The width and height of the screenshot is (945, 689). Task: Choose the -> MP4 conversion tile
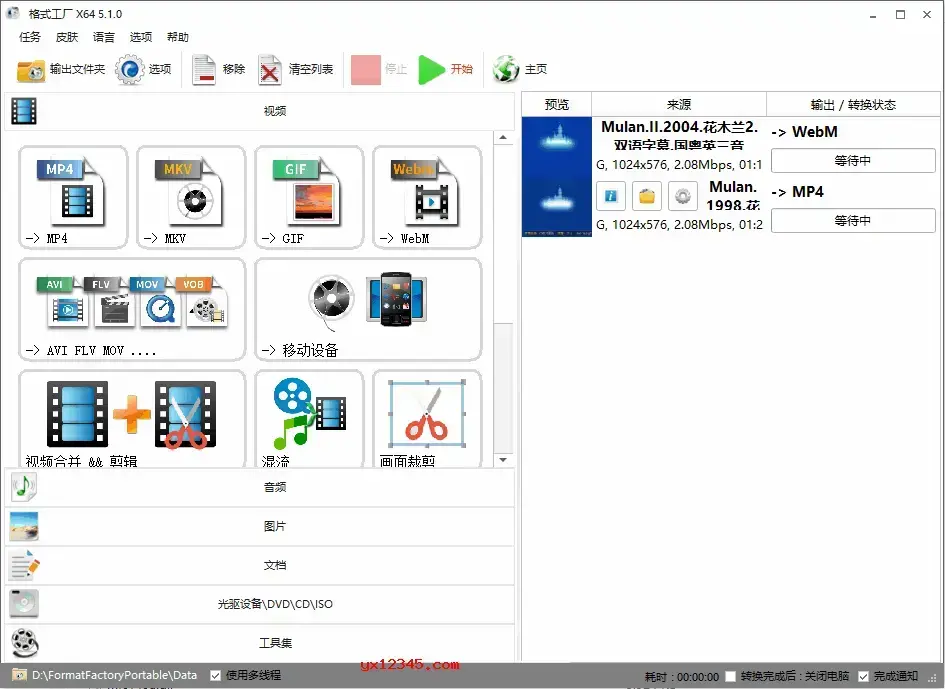click(x=73, y=197)
